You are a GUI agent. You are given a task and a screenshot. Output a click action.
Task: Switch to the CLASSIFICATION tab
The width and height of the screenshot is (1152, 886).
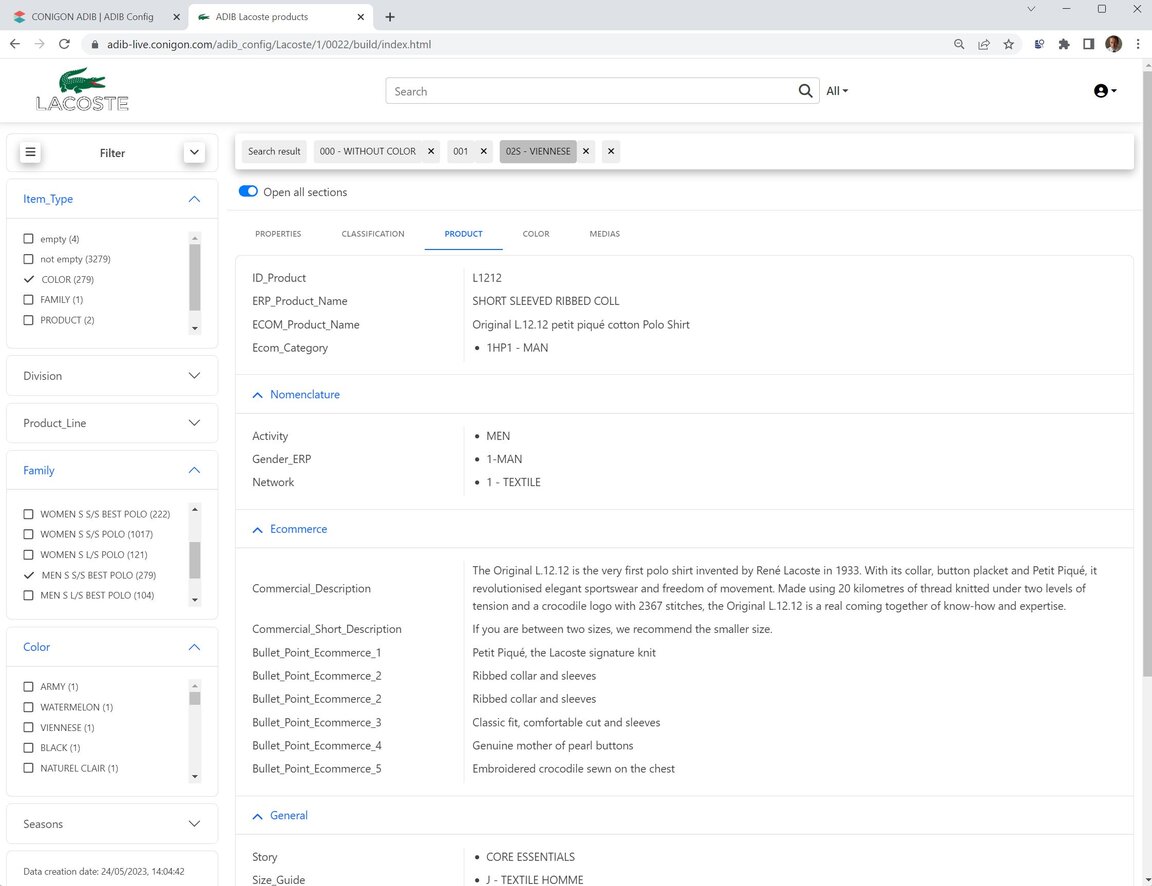coord(372,234)
